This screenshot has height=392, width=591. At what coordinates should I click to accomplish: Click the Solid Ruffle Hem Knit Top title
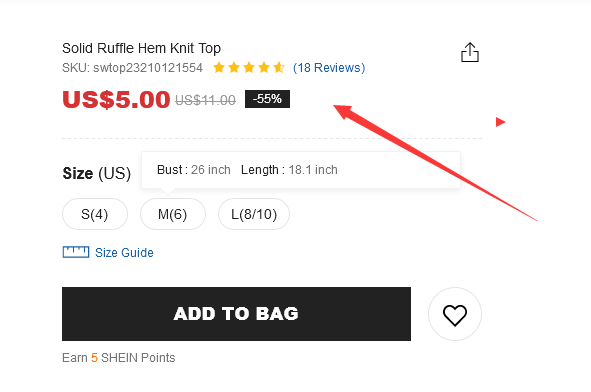point(141,48)
